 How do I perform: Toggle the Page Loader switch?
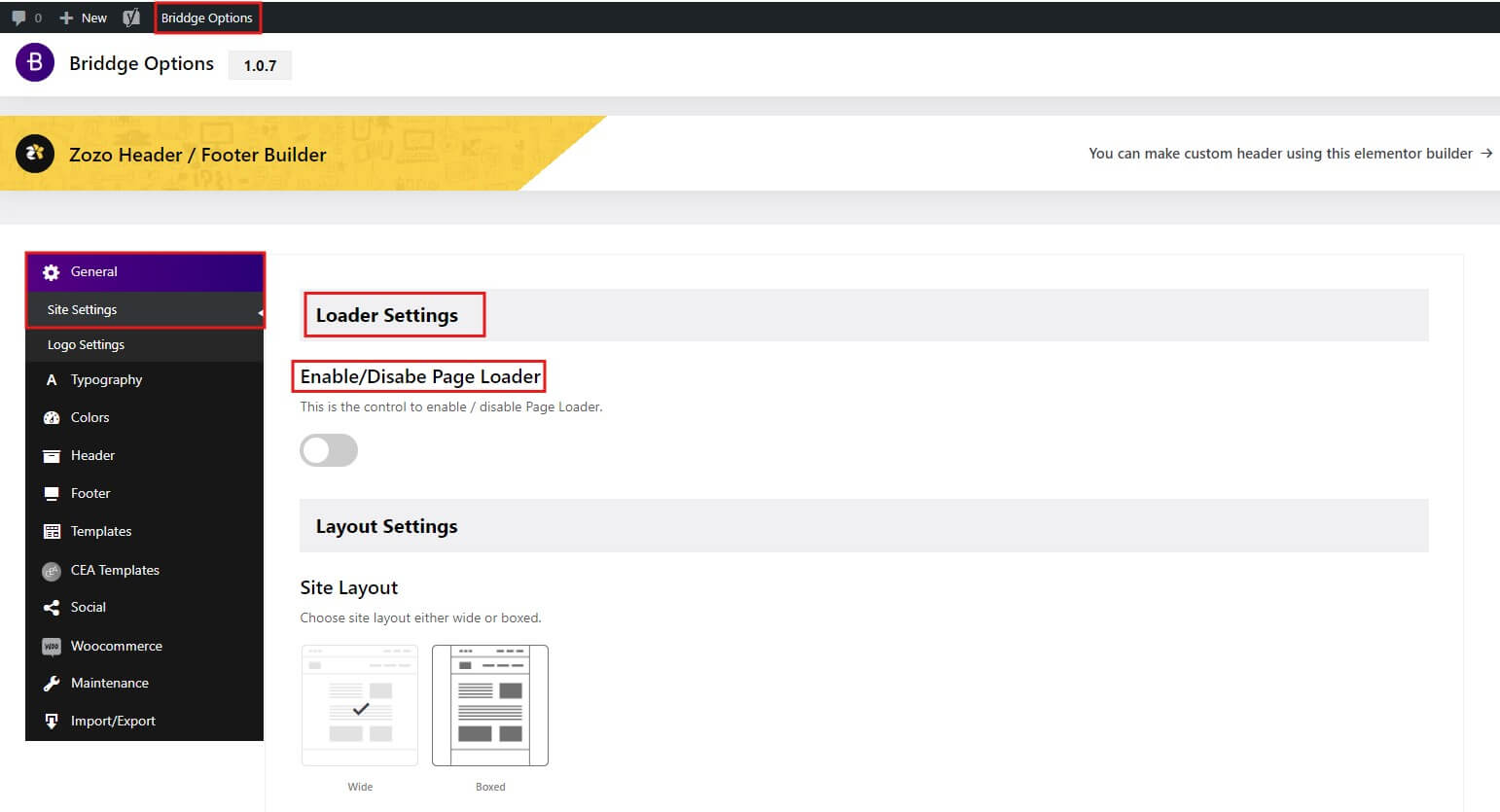[x=329, y=450]
